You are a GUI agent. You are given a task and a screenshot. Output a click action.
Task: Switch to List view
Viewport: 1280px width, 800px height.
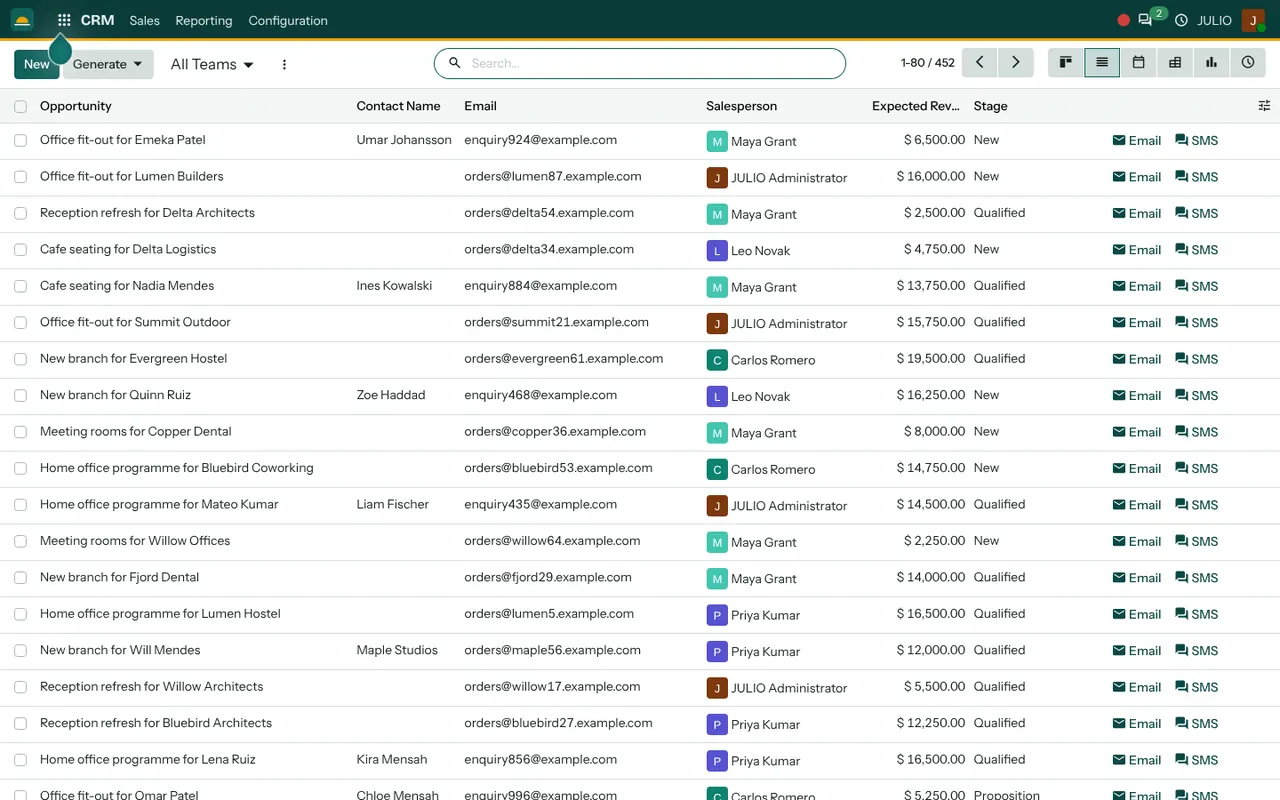(x=1102, y=63)
